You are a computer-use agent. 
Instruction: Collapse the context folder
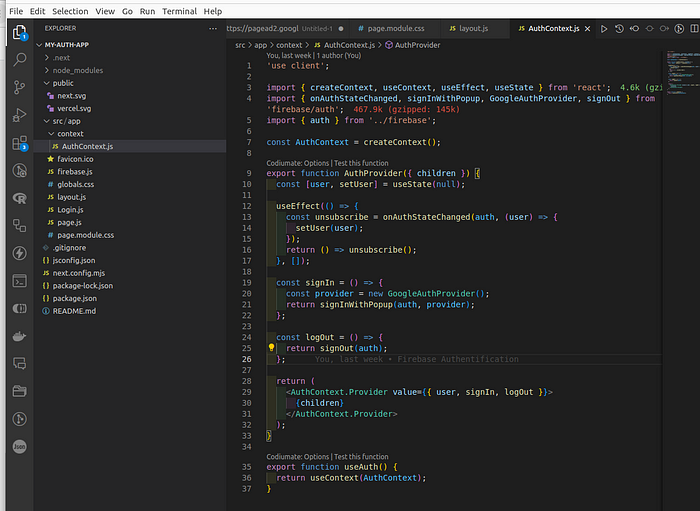(x=51, y=134)
